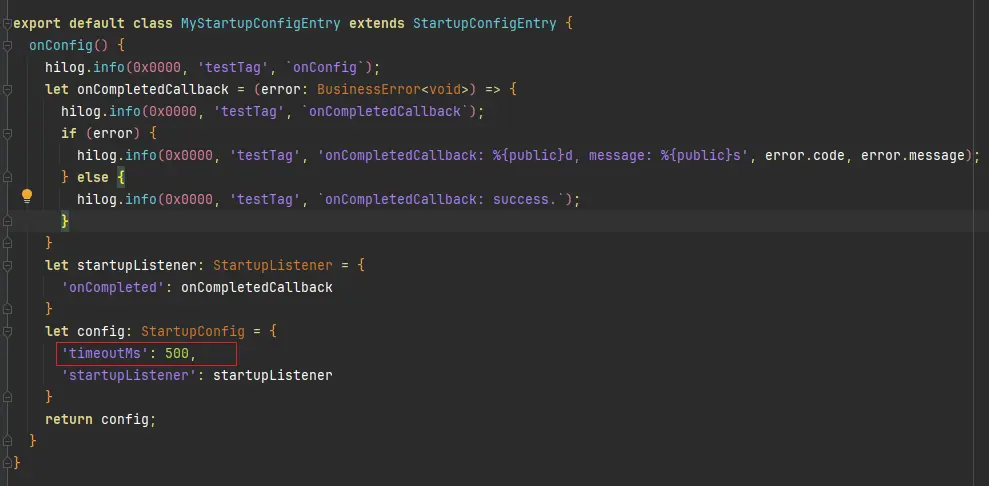Click the 500 timeout value
Viewport: 989px width, 486px height.
[177, 354]
